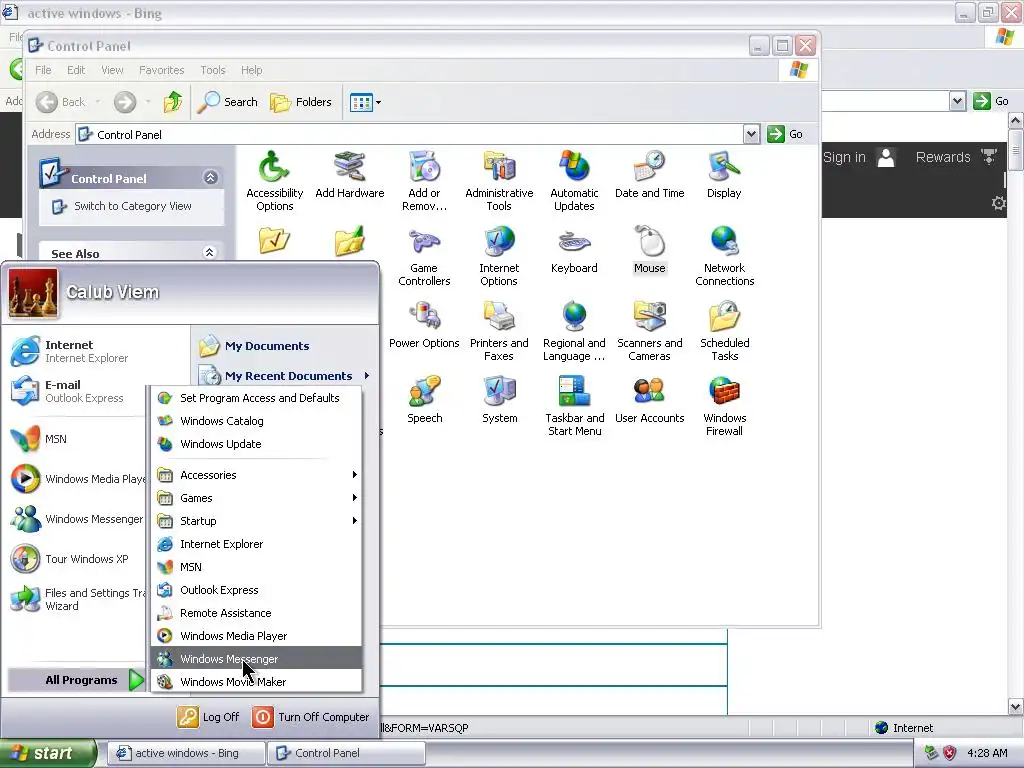
Task: Collapse the See Also sidebar section
Action: (x=210, y=252)
